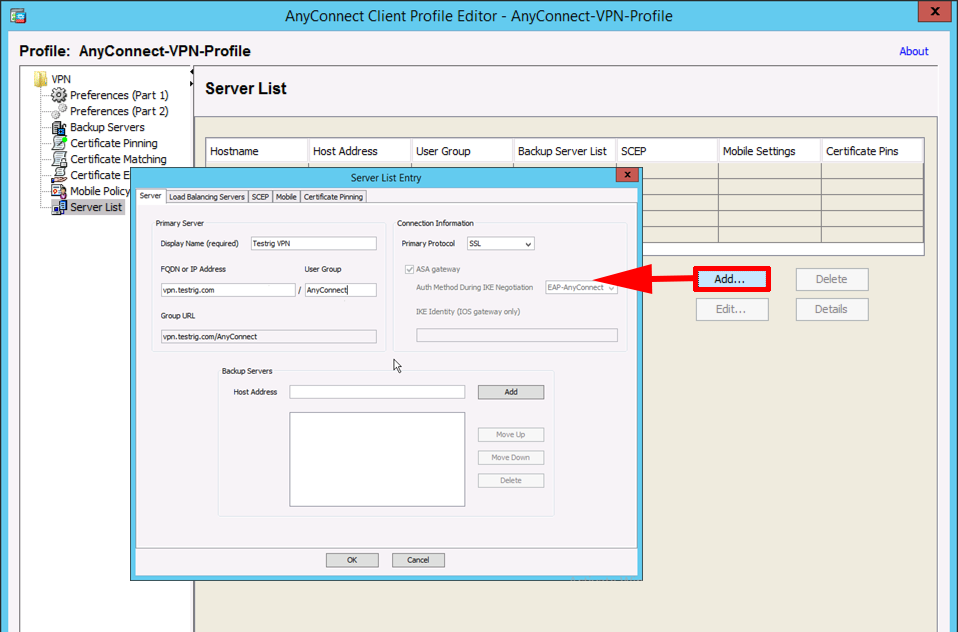The image size is (958, 632).
Task: Click the Edit... button in Server List
Action: click(732, 309)
